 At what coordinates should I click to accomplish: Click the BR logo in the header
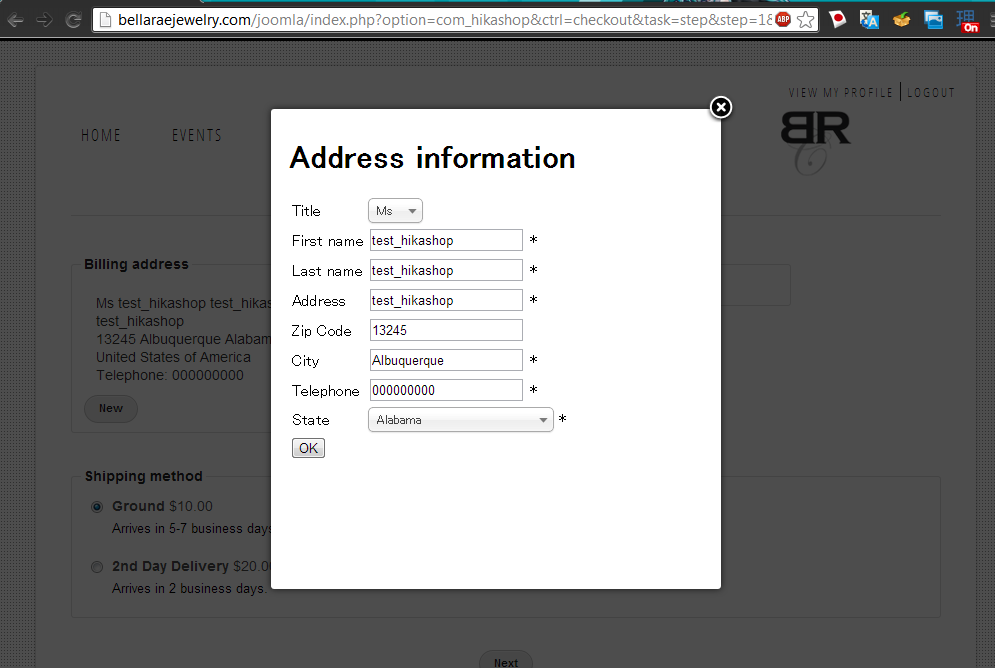pyautogui.click(x=815, y=142)
